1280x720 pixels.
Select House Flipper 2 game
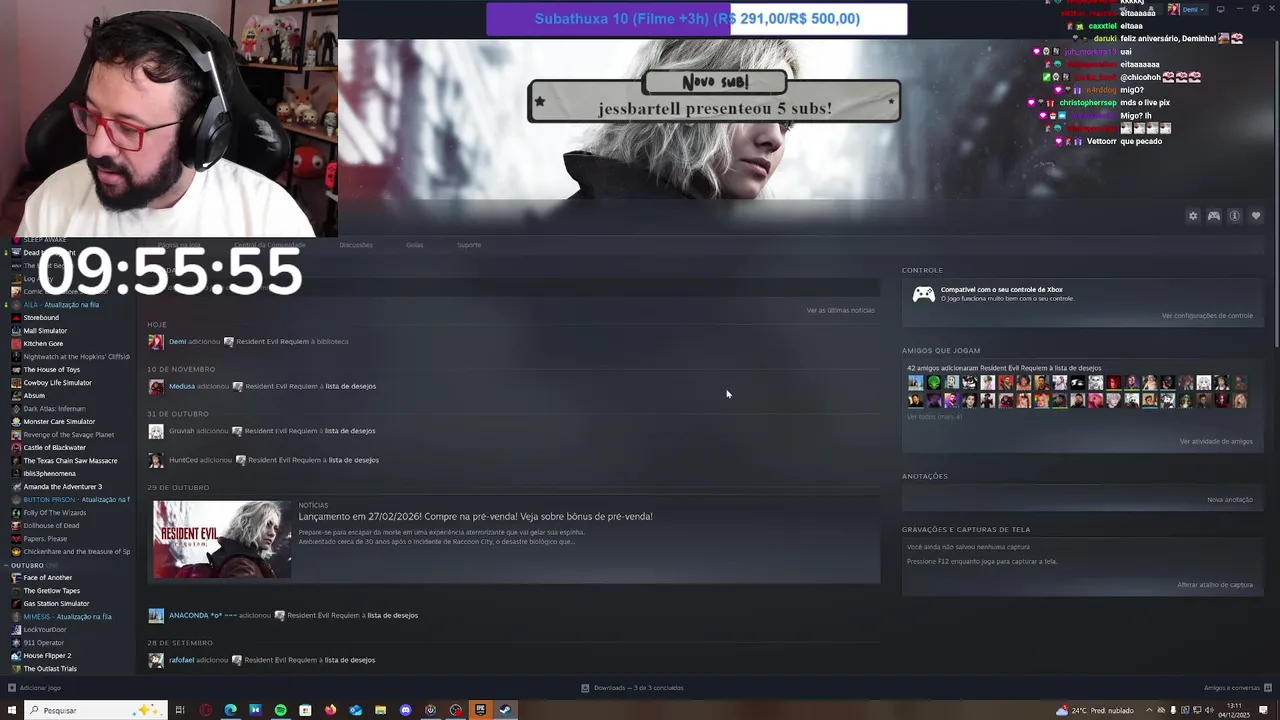pyautogui.click(x=46, y=656)
